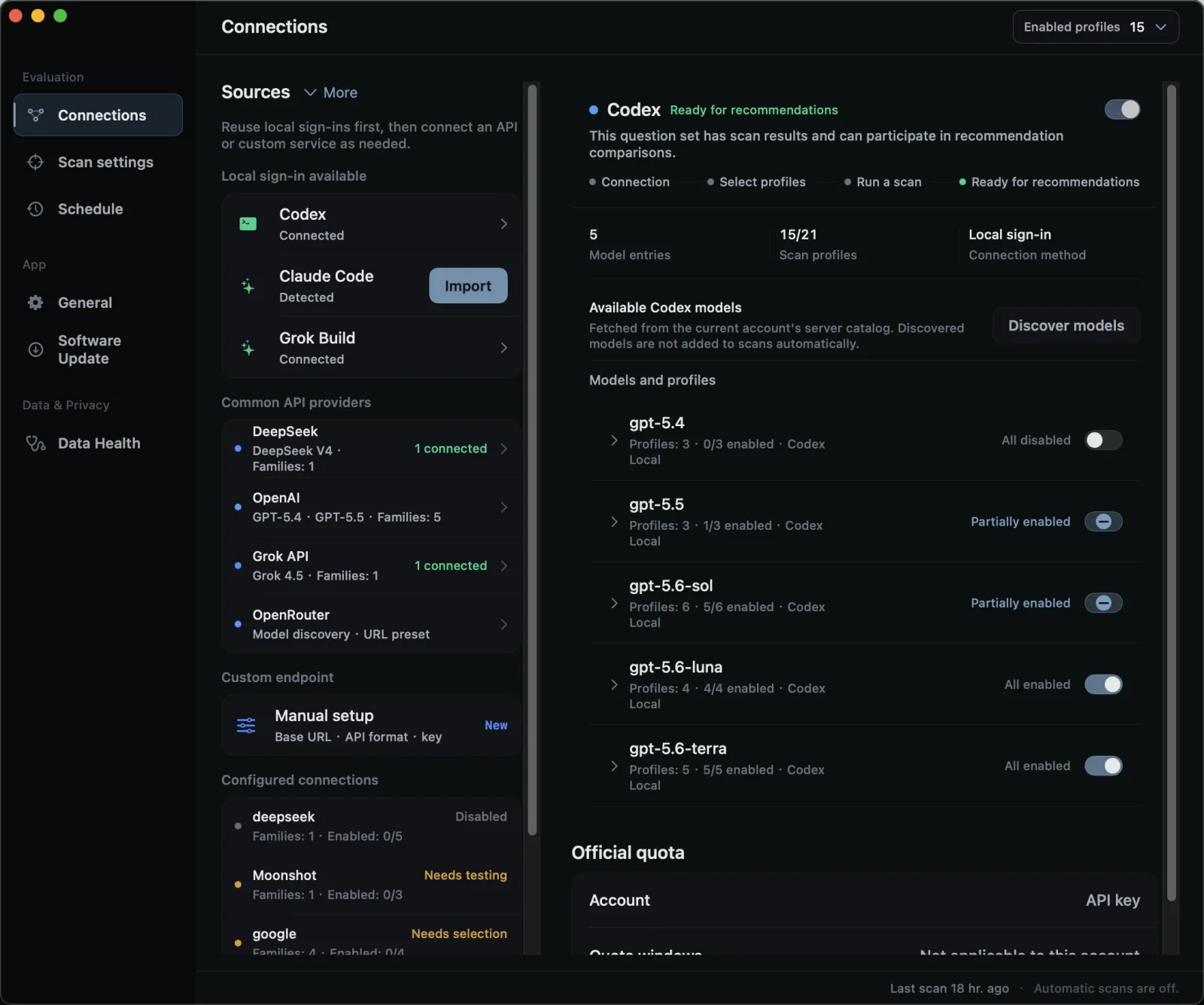Select the DeepSeek API provider row
This screenshot has width=1204, height=1005.
tap(372, 449)
